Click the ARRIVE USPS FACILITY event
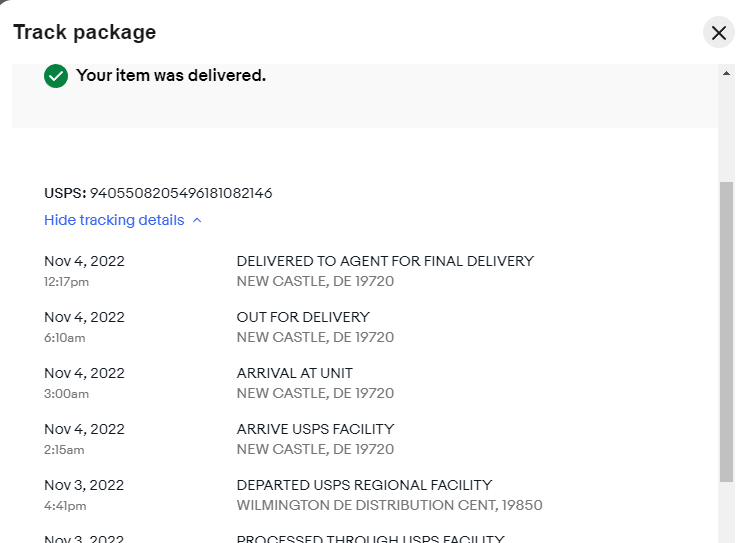Screen dimensions: 736x543 coord(315,428)
